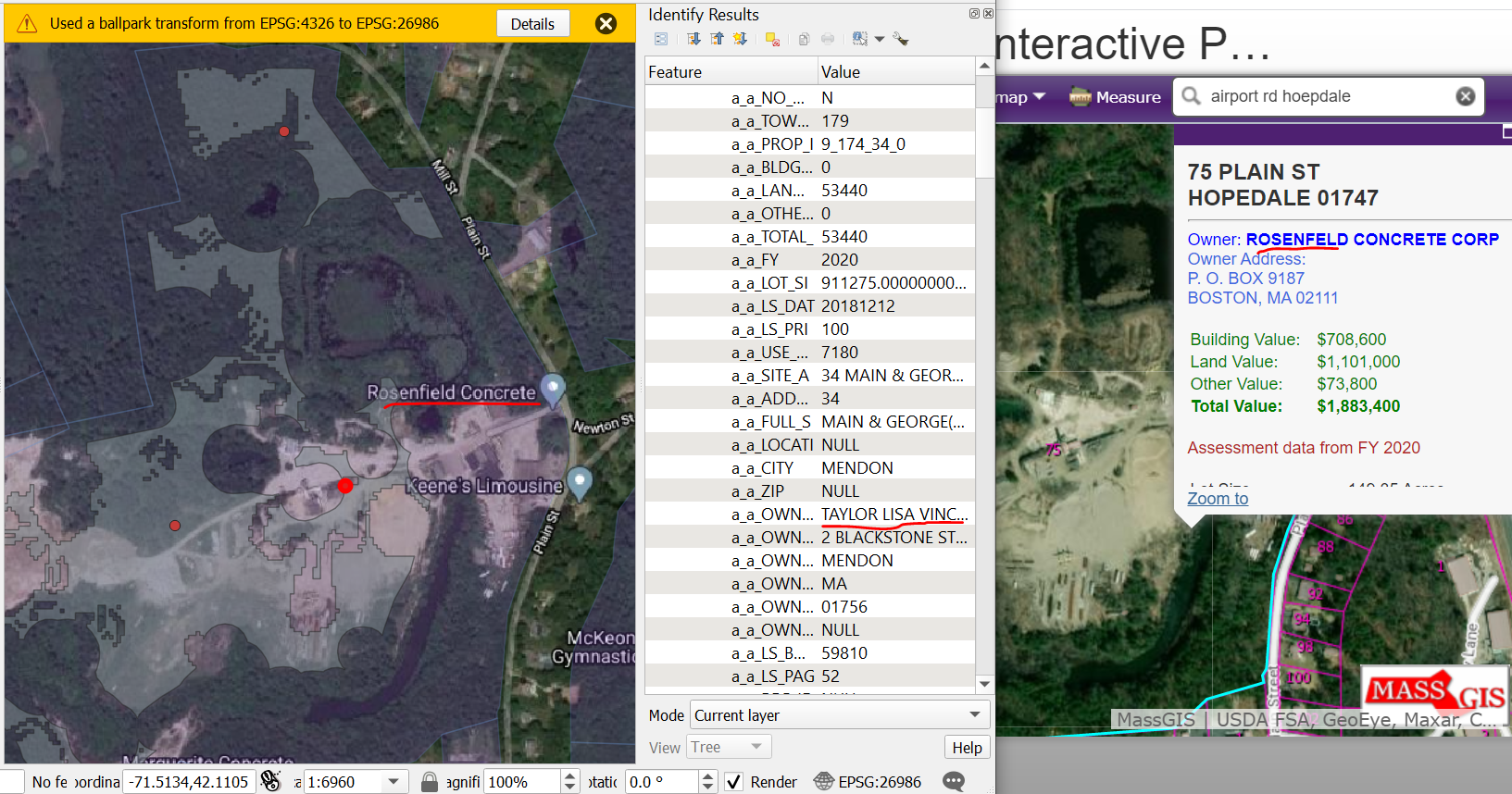Click the rotation spin arrows
This screenshot has height=794, width=1512.
click(x=707, y=782)
